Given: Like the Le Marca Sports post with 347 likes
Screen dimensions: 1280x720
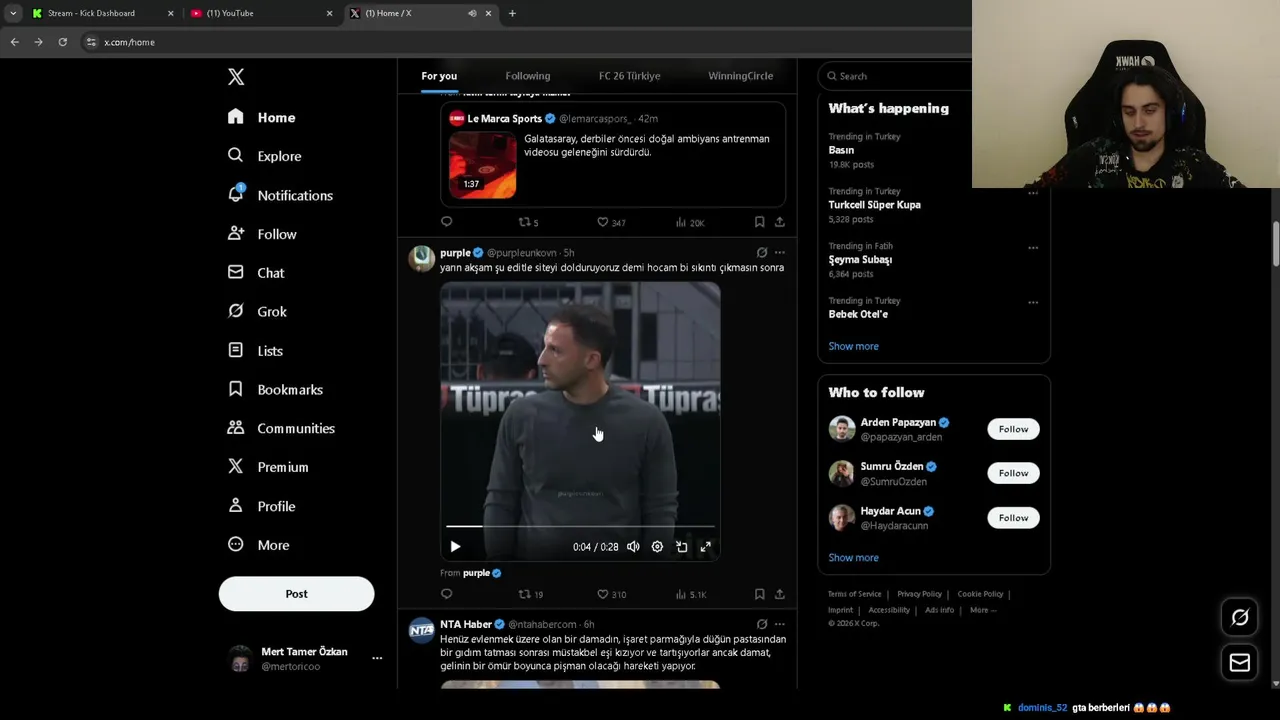Looking at the screenshot, I should [x=611, y=222].
